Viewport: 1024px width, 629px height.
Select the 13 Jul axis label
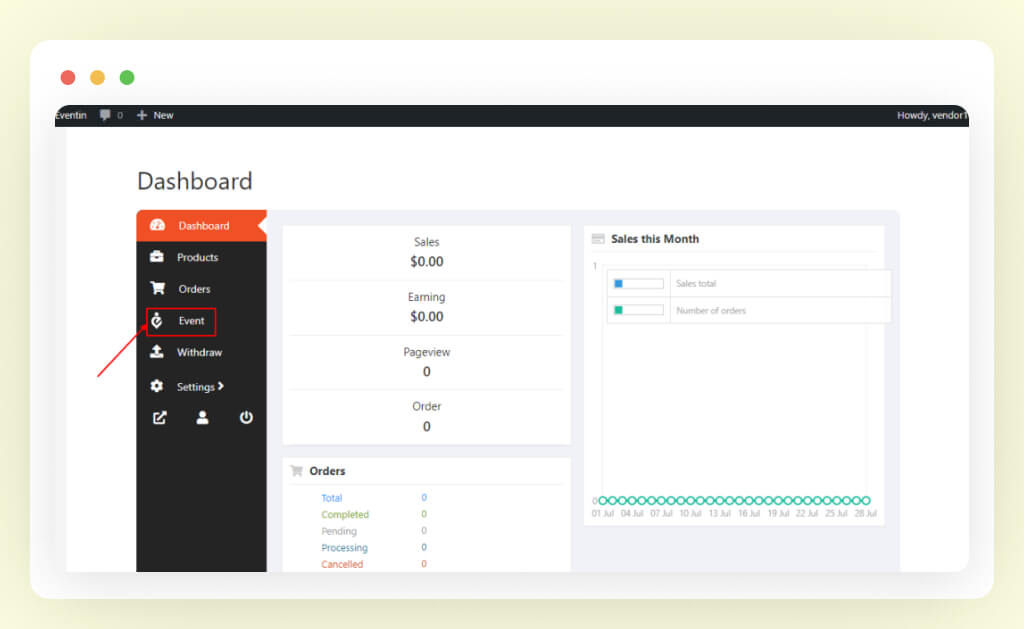[x=720, y=513]
